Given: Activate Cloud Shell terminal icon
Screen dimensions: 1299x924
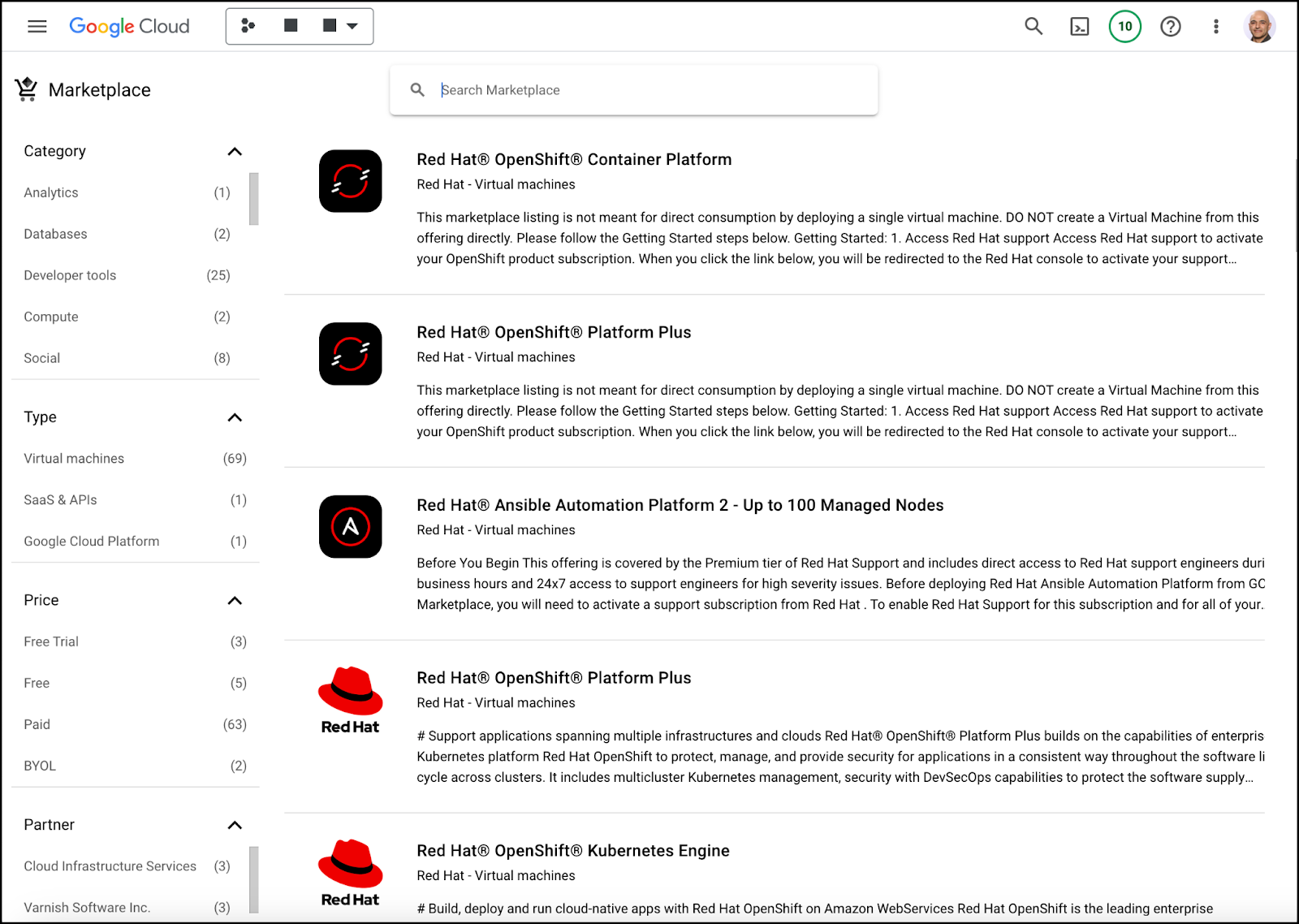Looking at the screenshot, I should 1080,27.
